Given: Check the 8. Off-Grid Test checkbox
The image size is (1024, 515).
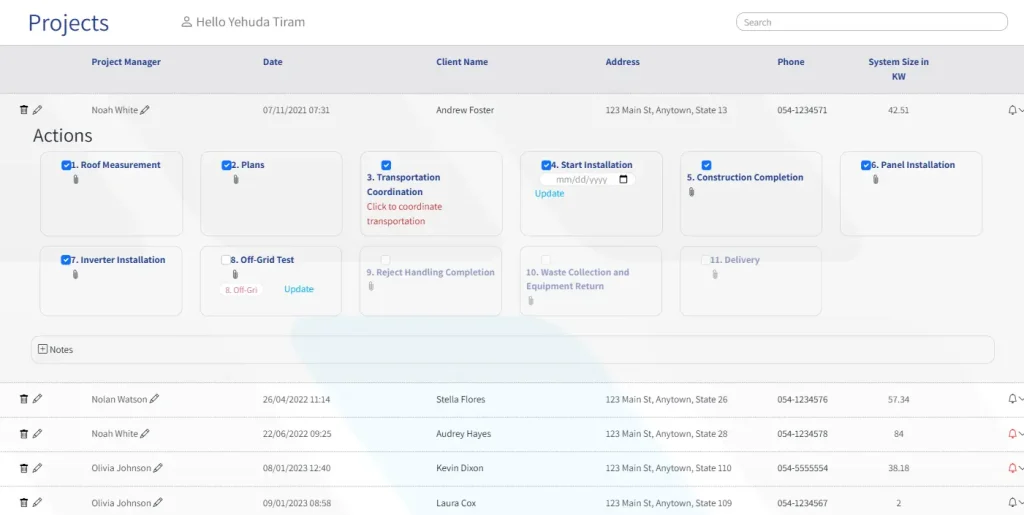Looking at the screenshot, I should coord(226,260).
